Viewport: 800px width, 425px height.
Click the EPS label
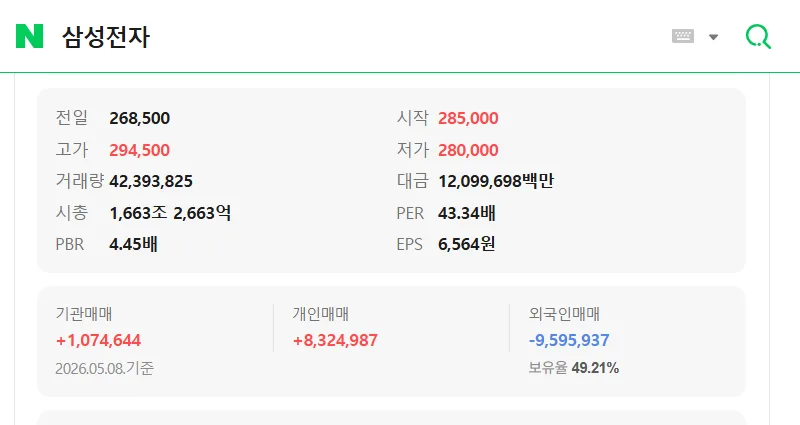(409, 244)
